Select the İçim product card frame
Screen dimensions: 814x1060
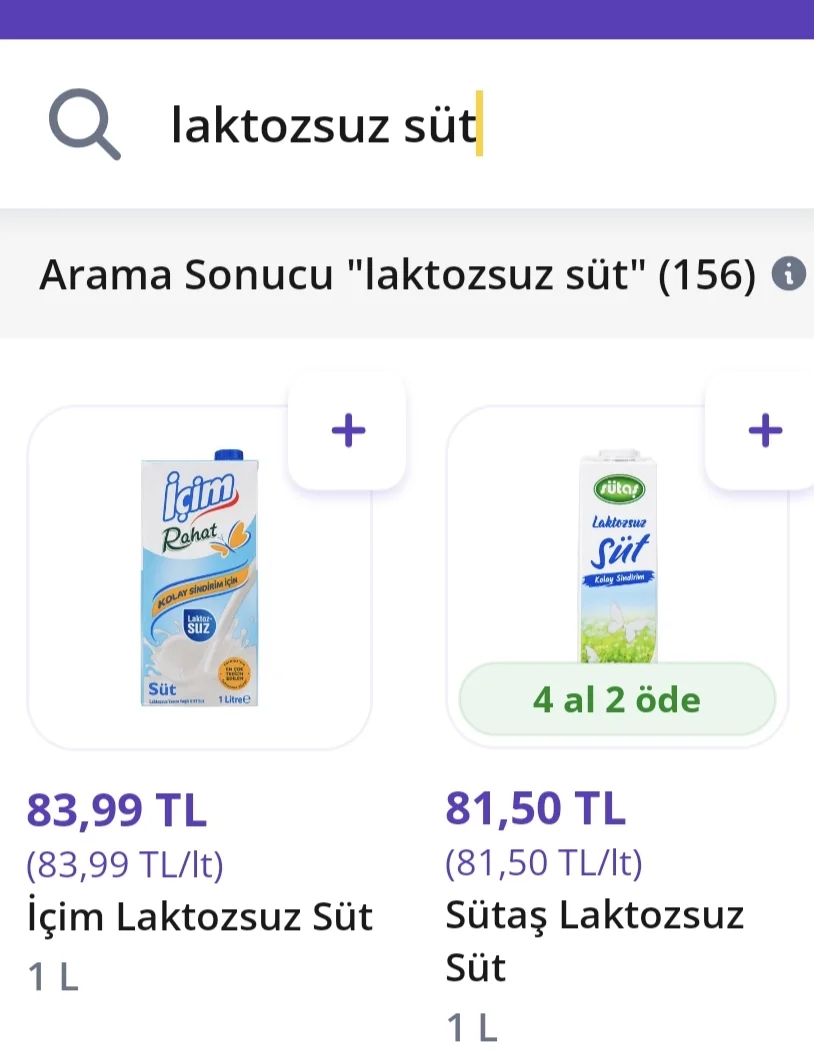(199, 578)
